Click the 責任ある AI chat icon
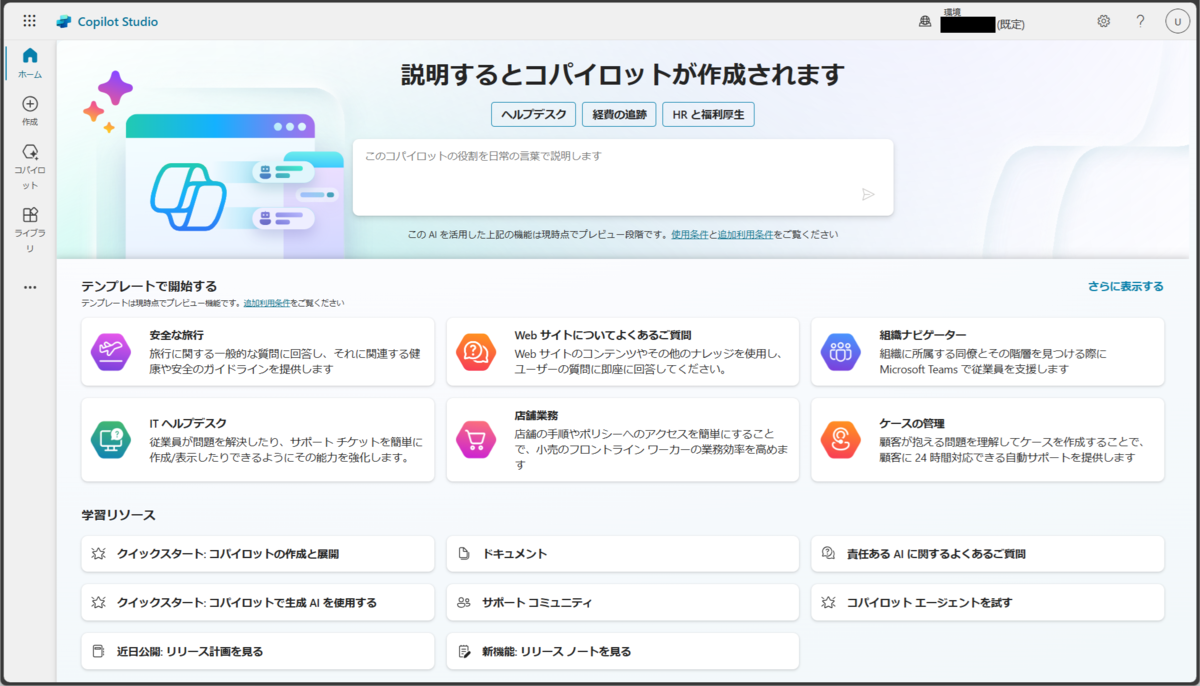 point(828,553)
